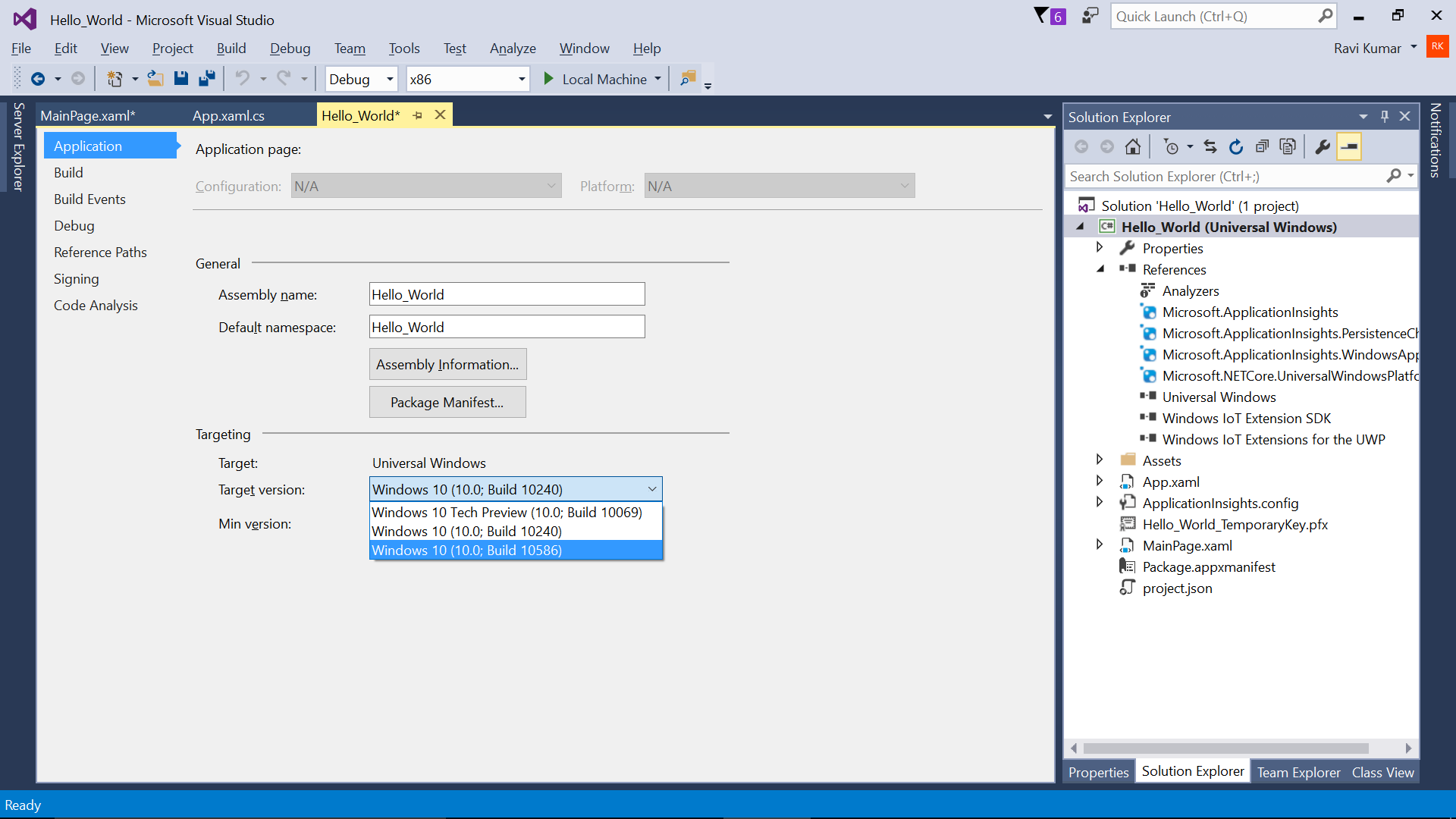Click the Solution Explorer Home icon
This screenshot has width=1456, height=819.
pyautogui.click(x=1132, y=147)
